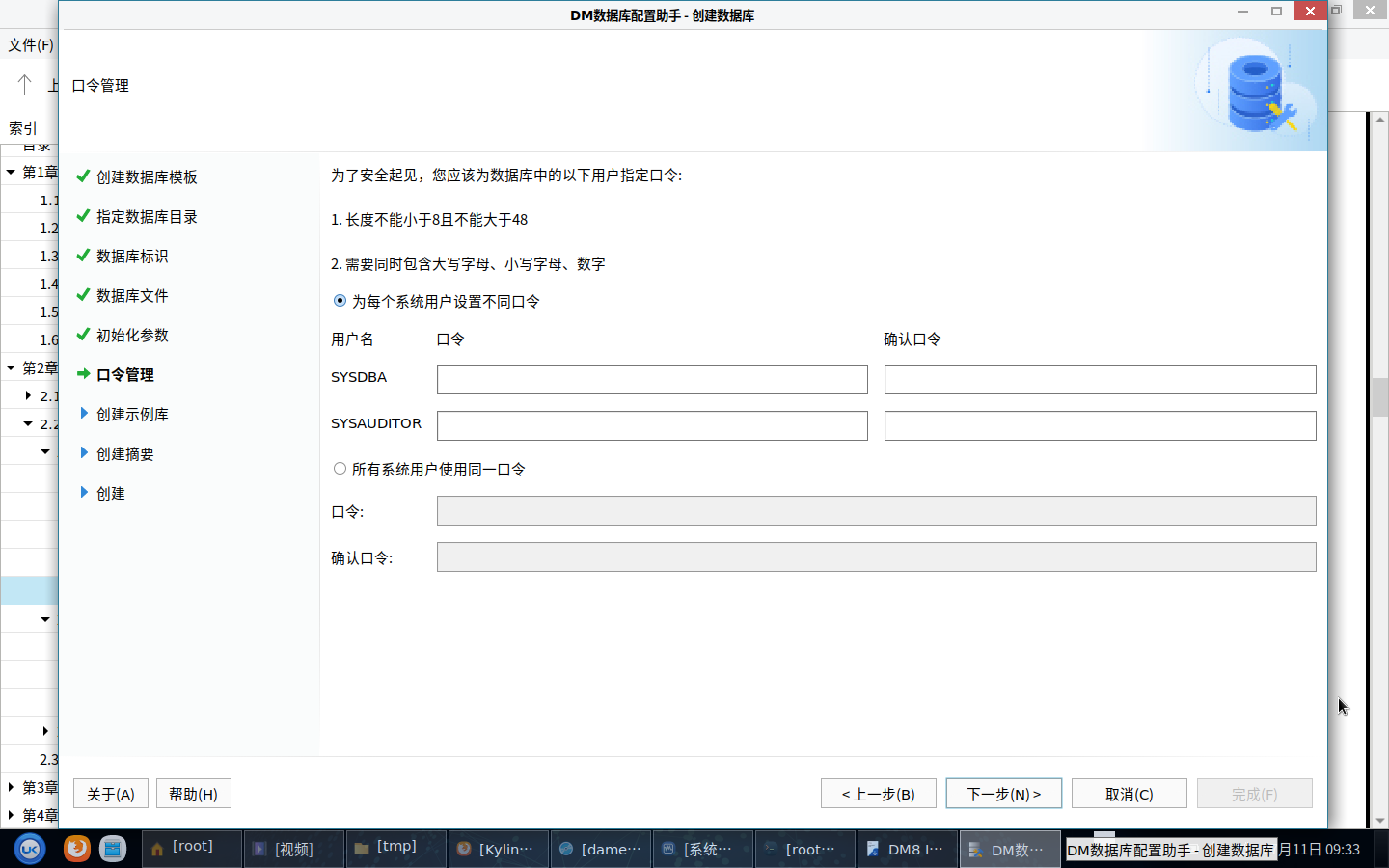Click the green arrow beside 口令管理 step

pos(83,374)
